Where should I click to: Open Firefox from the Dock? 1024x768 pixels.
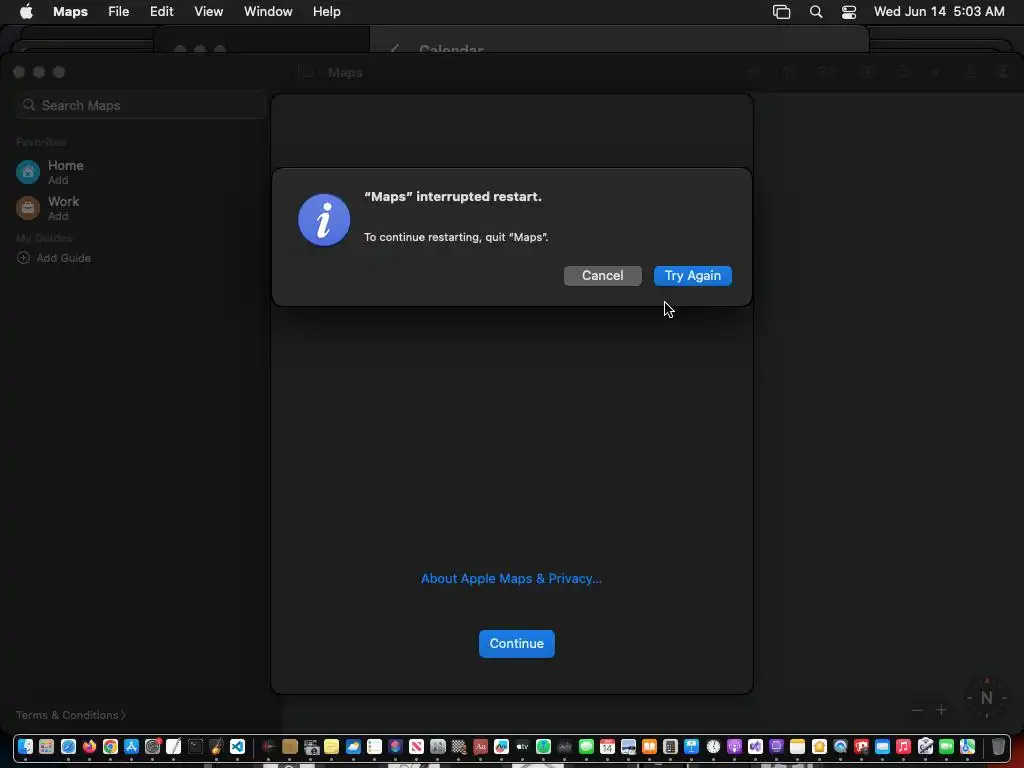[x=89, y=746]
